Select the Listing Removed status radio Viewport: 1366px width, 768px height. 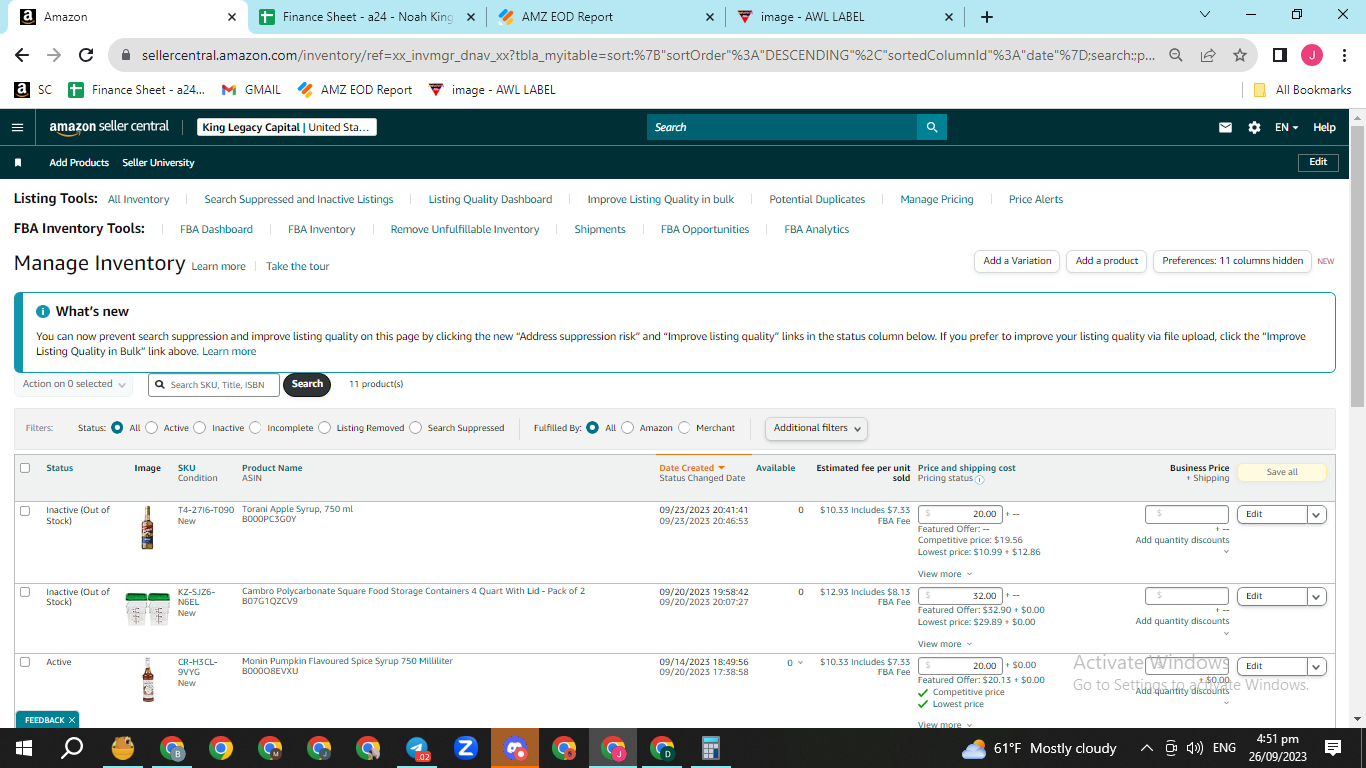[324, 428]
